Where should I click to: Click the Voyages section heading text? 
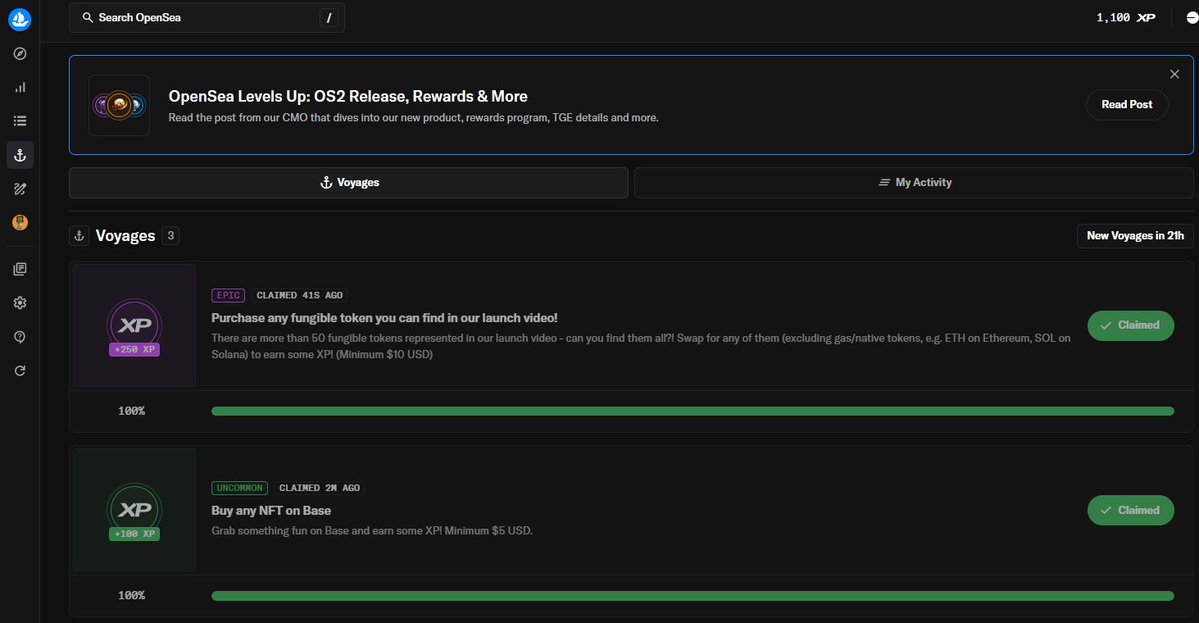click(x=125, y=235)
